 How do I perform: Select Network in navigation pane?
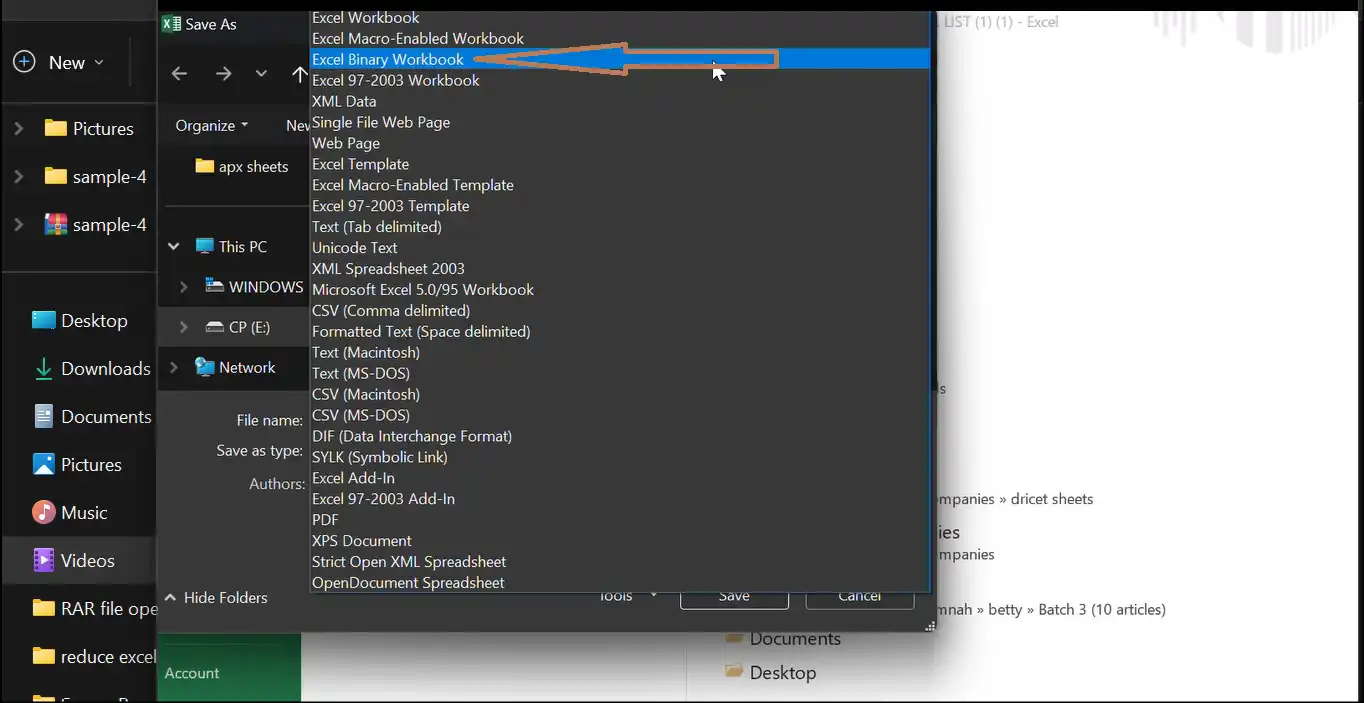click(236, 367)
